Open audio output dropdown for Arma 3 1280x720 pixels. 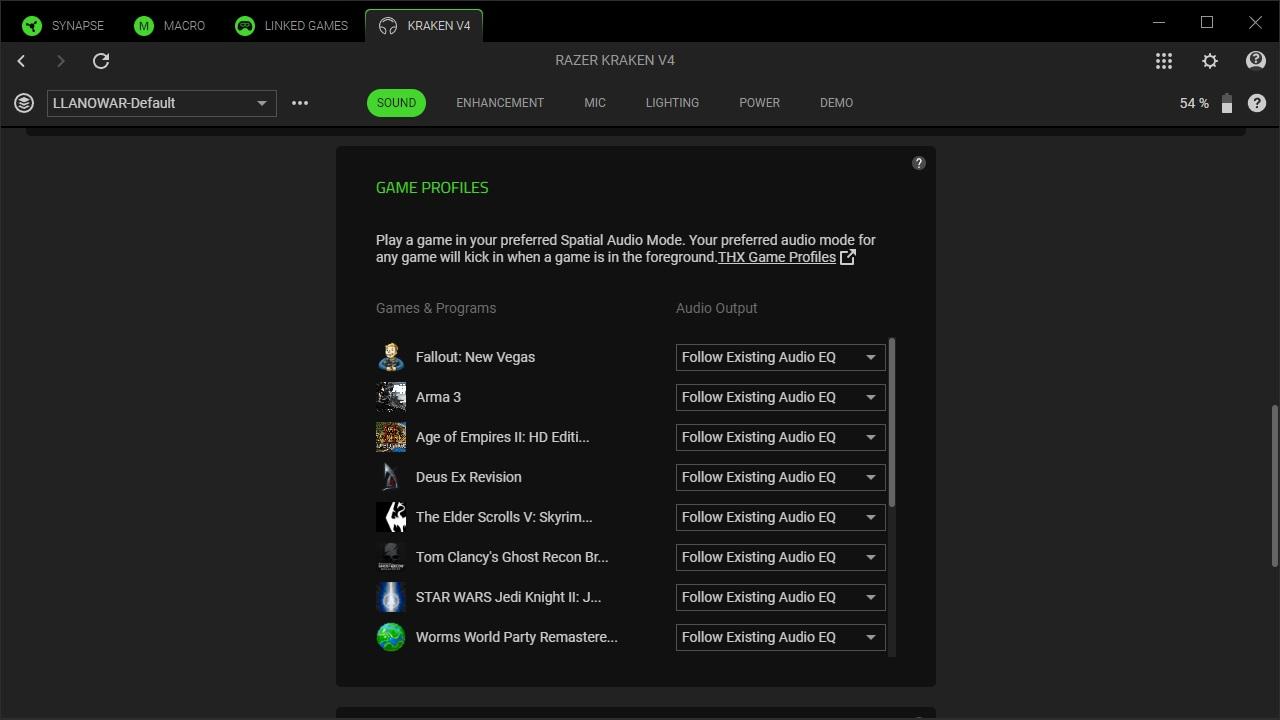coord(781,397)
